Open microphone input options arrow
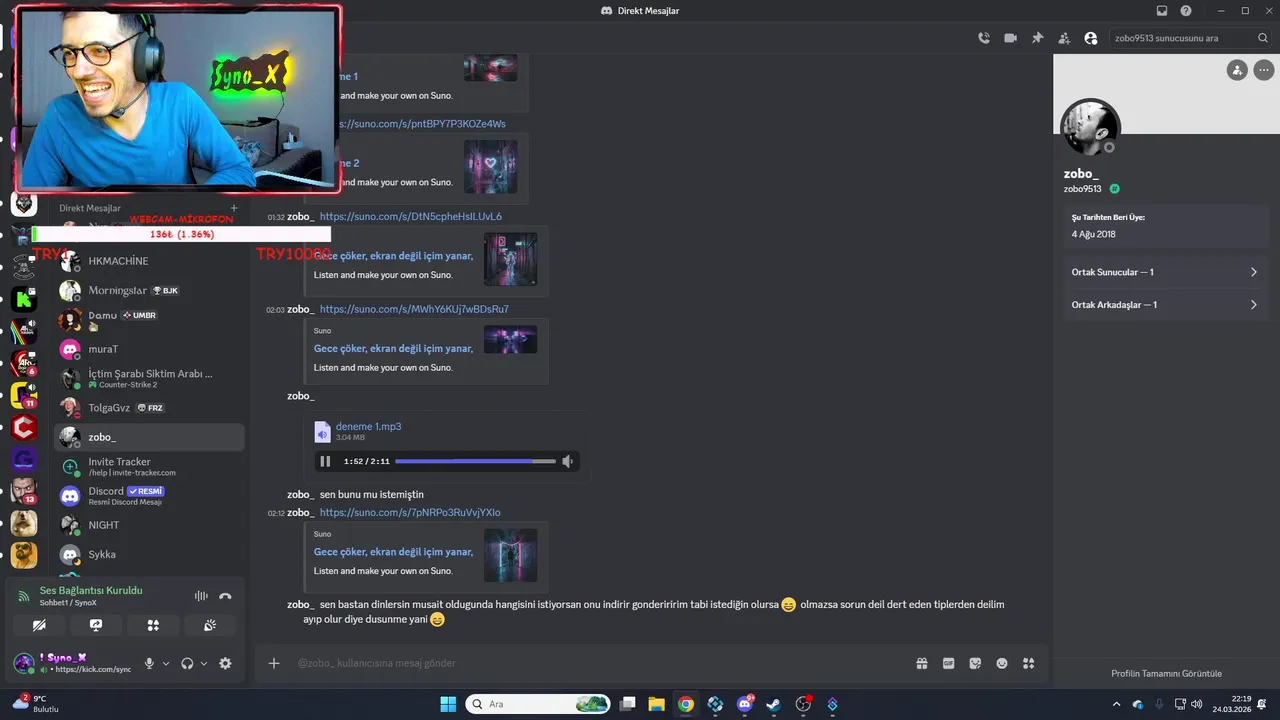Image resolution: width=1280 pixels, height=720 pixels. tap(166, 663)
